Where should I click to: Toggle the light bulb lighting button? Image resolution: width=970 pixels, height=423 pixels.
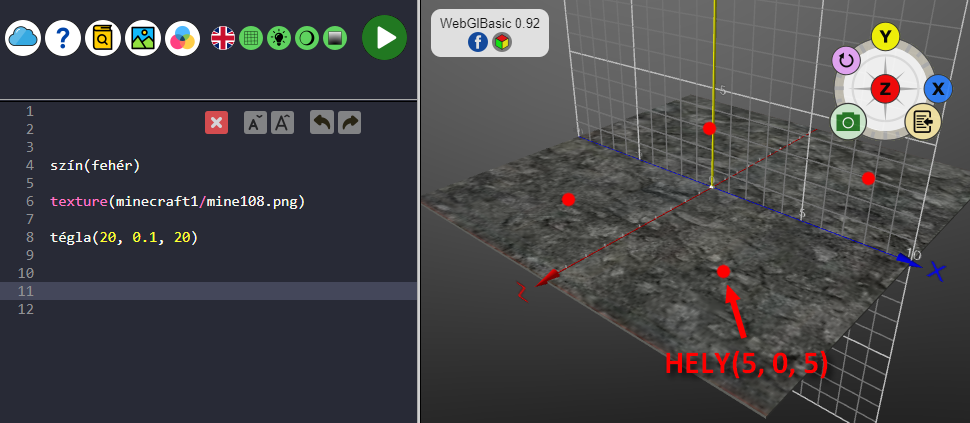tap(279, 38)
